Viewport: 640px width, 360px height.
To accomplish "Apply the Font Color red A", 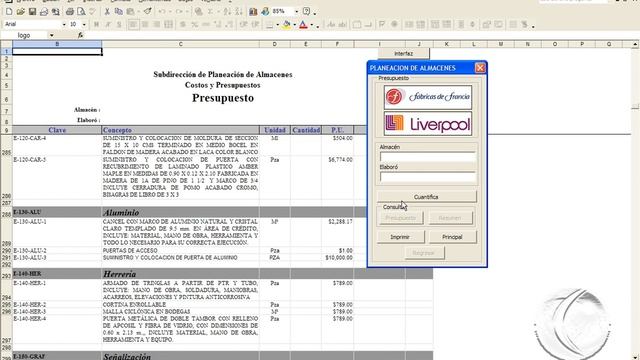I will coord(303,24).
